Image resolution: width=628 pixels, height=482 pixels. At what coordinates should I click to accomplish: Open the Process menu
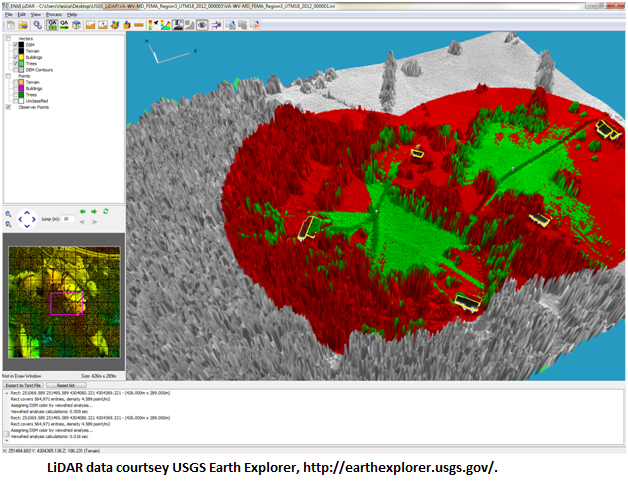pyautogui.click(x=54, y=14)
